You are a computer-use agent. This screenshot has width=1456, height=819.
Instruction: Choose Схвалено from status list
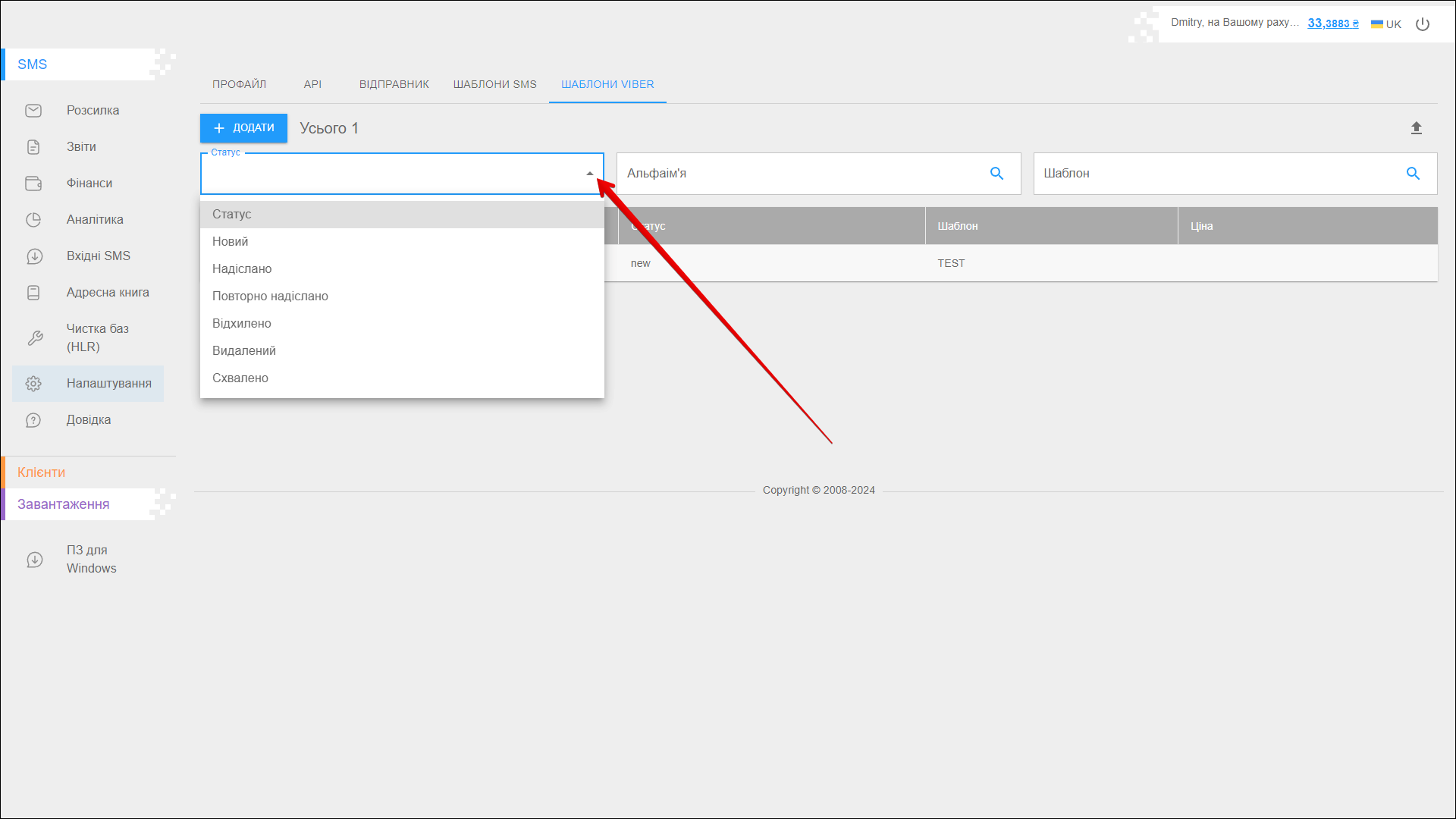pos(240,378)
